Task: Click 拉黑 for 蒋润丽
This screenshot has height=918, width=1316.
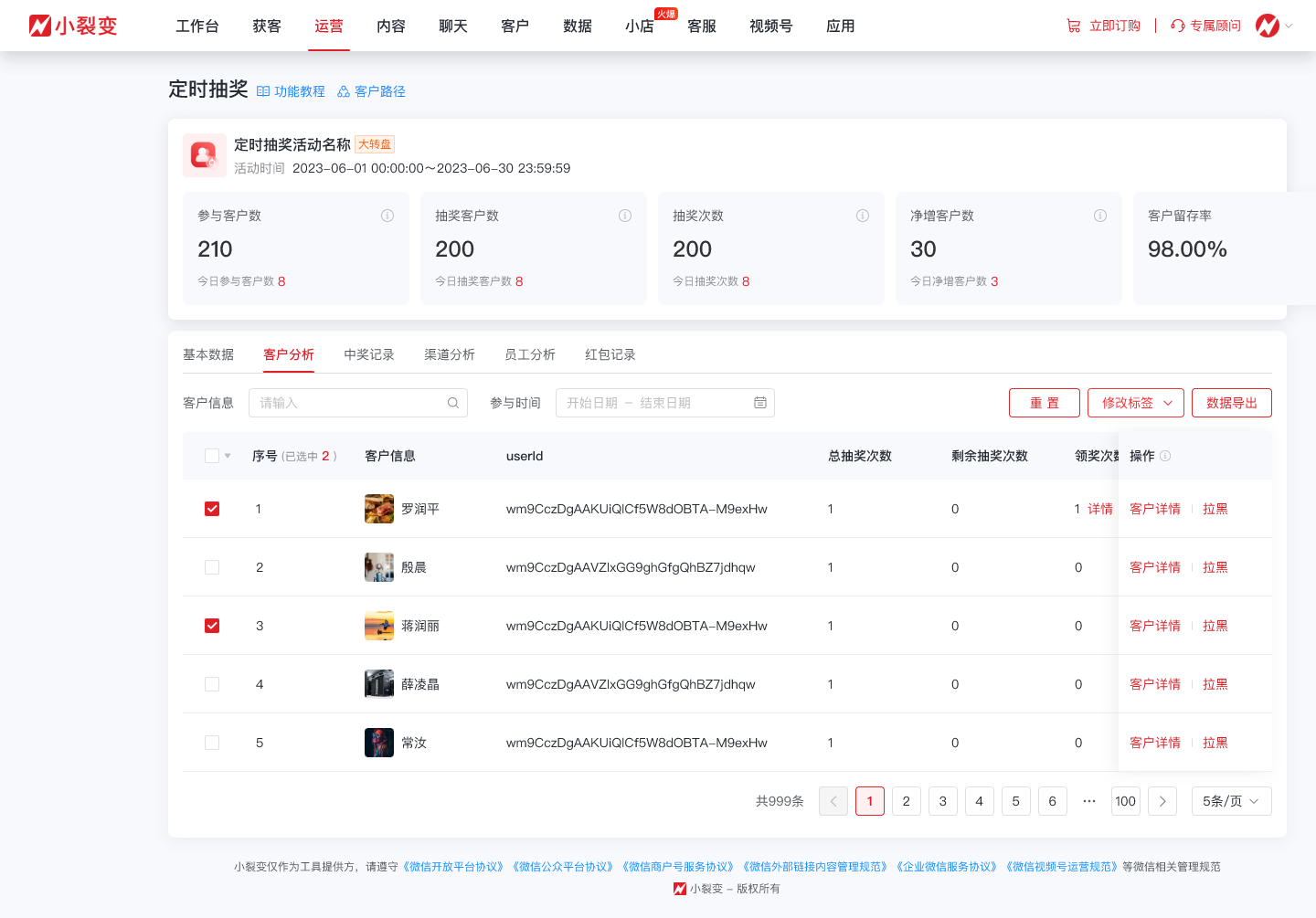Action: pos(1215,626)
